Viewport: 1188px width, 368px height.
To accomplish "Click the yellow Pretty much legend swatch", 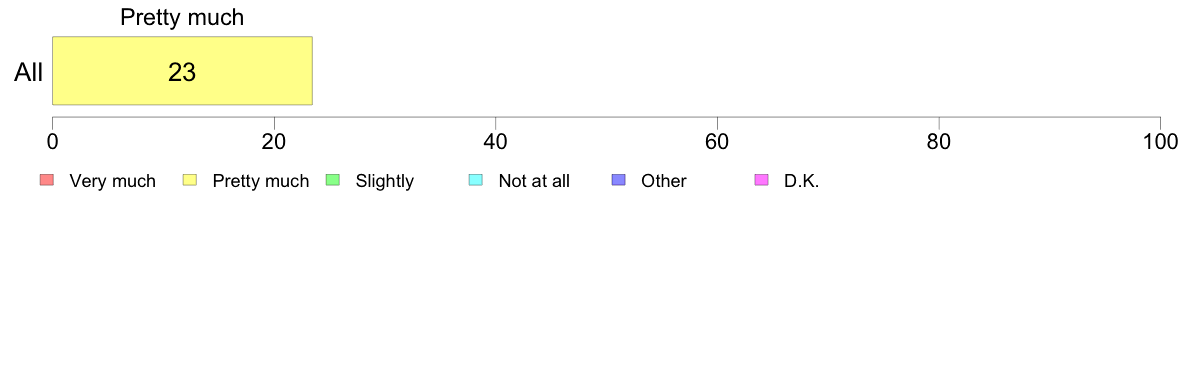I will [190, 180].
